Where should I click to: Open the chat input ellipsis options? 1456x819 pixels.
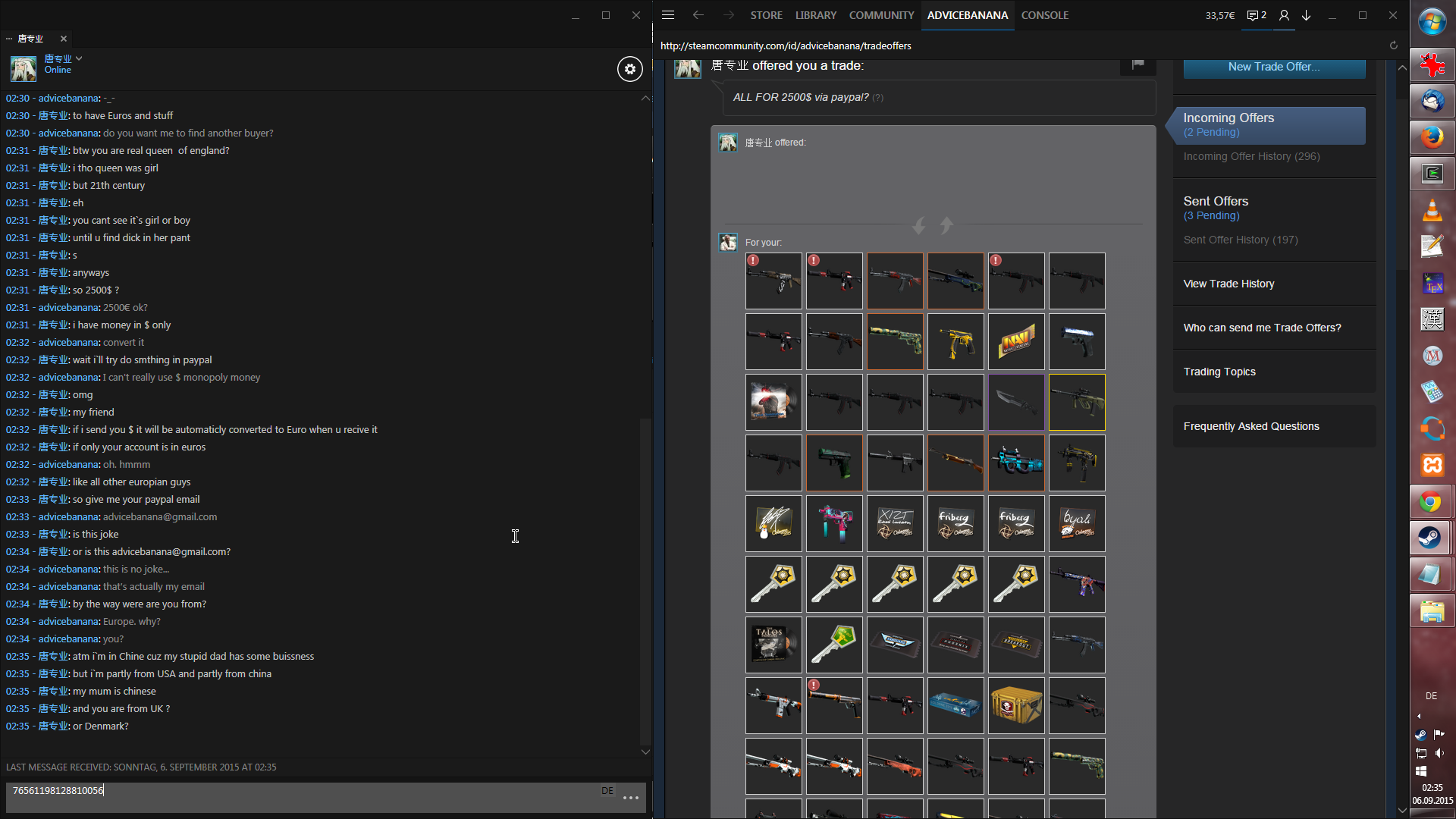[630, 798]
